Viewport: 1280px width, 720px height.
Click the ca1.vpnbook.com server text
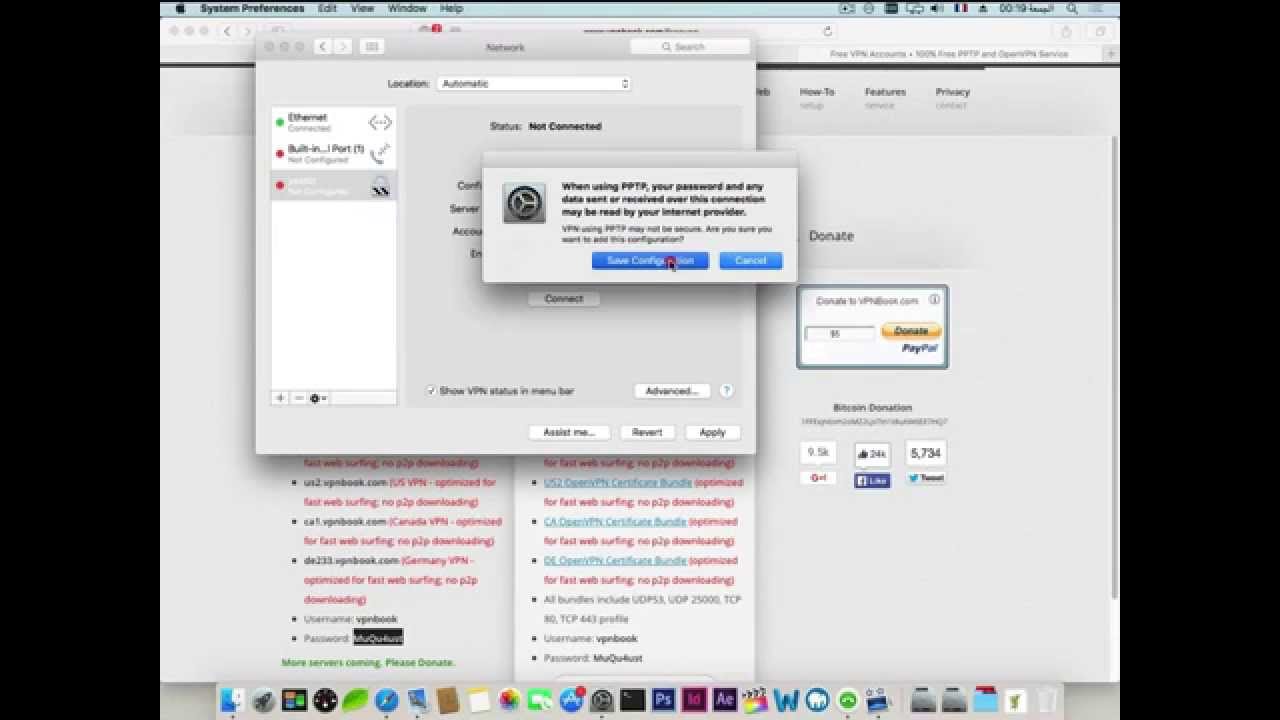345,521
